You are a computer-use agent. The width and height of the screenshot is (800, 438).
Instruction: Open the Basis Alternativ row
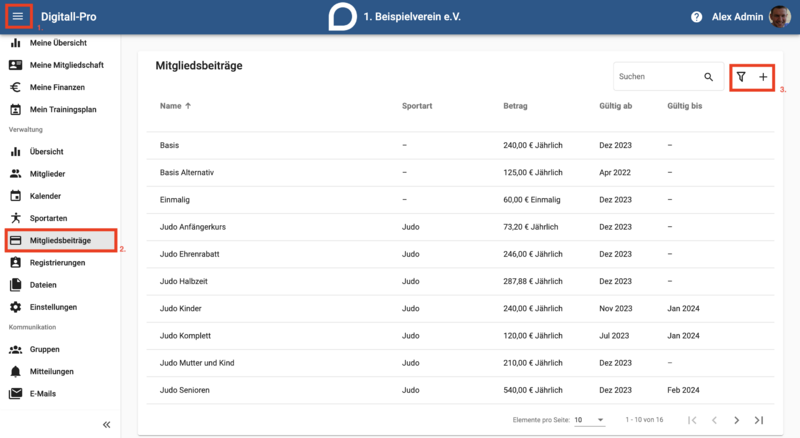pos(460,173)
